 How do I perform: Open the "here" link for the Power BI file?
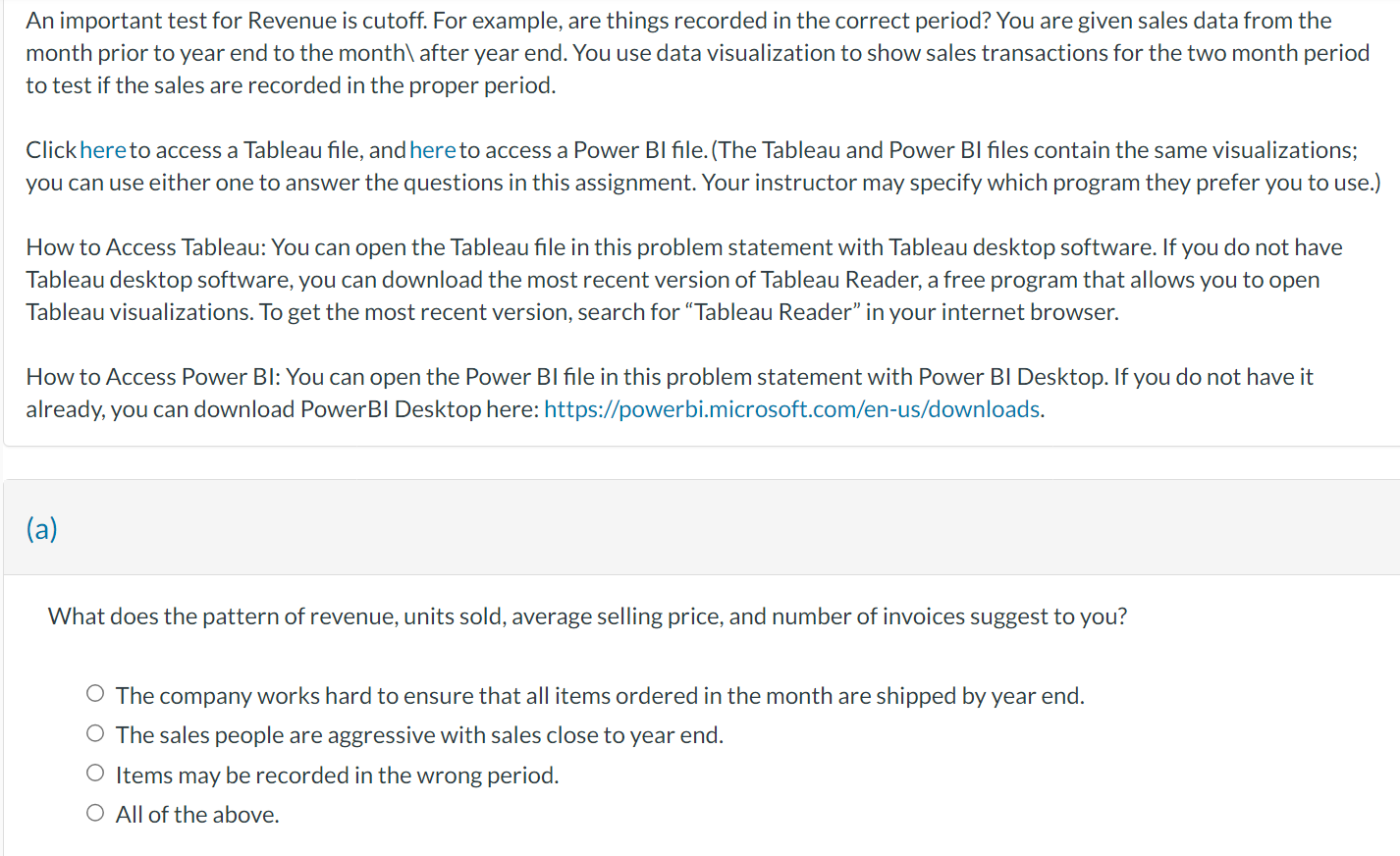433,150
